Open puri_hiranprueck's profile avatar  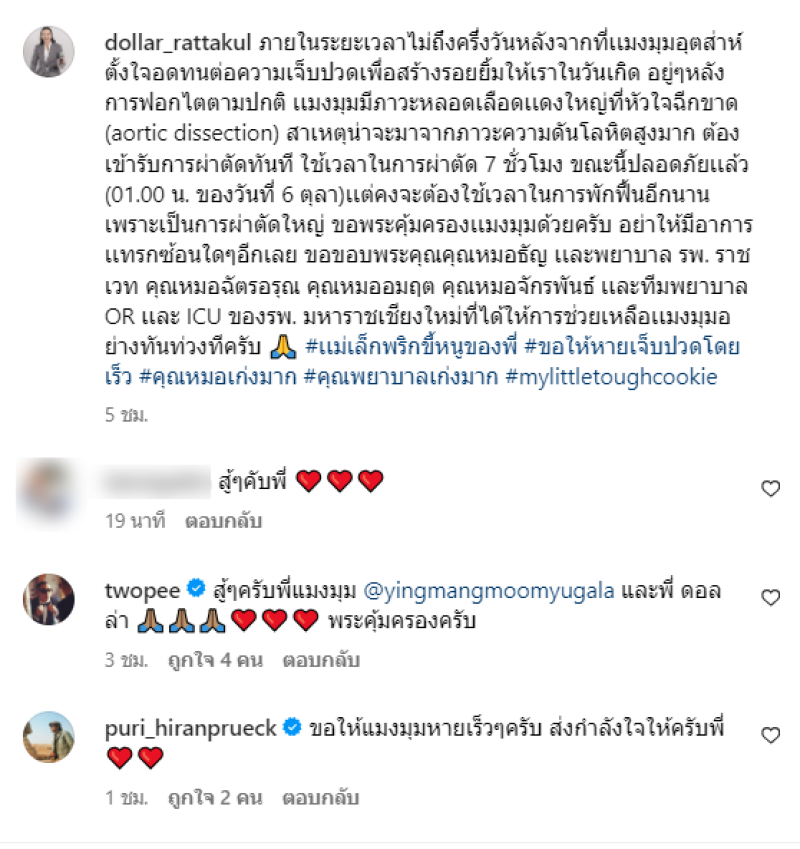coord(49,737)
